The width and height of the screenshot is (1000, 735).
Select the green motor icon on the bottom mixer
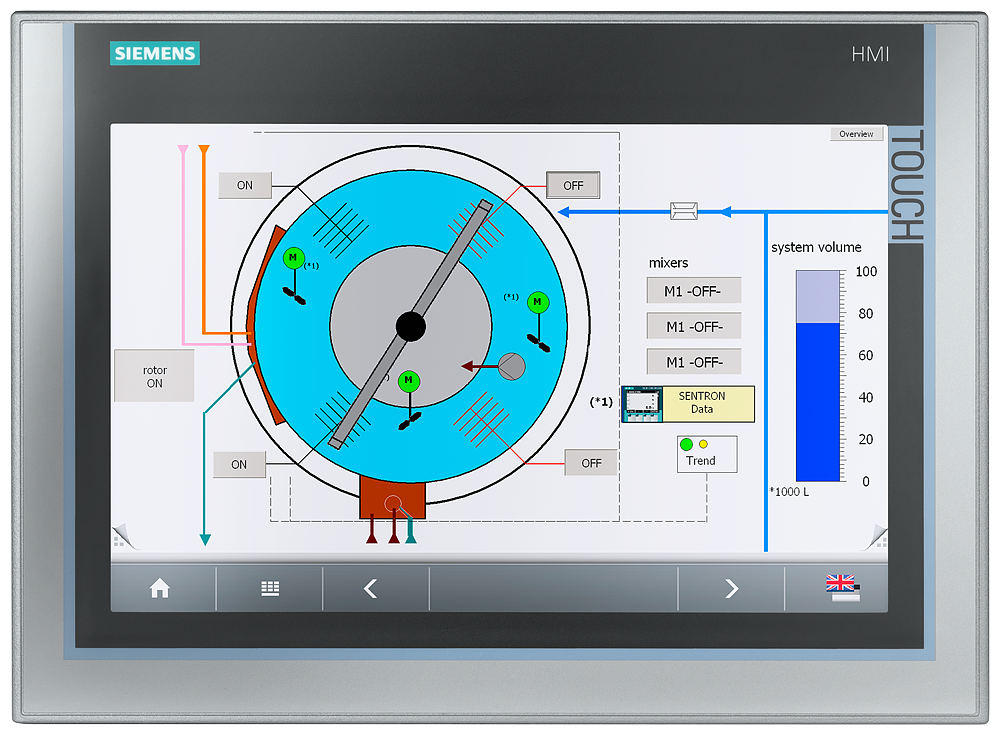(409, 381)
